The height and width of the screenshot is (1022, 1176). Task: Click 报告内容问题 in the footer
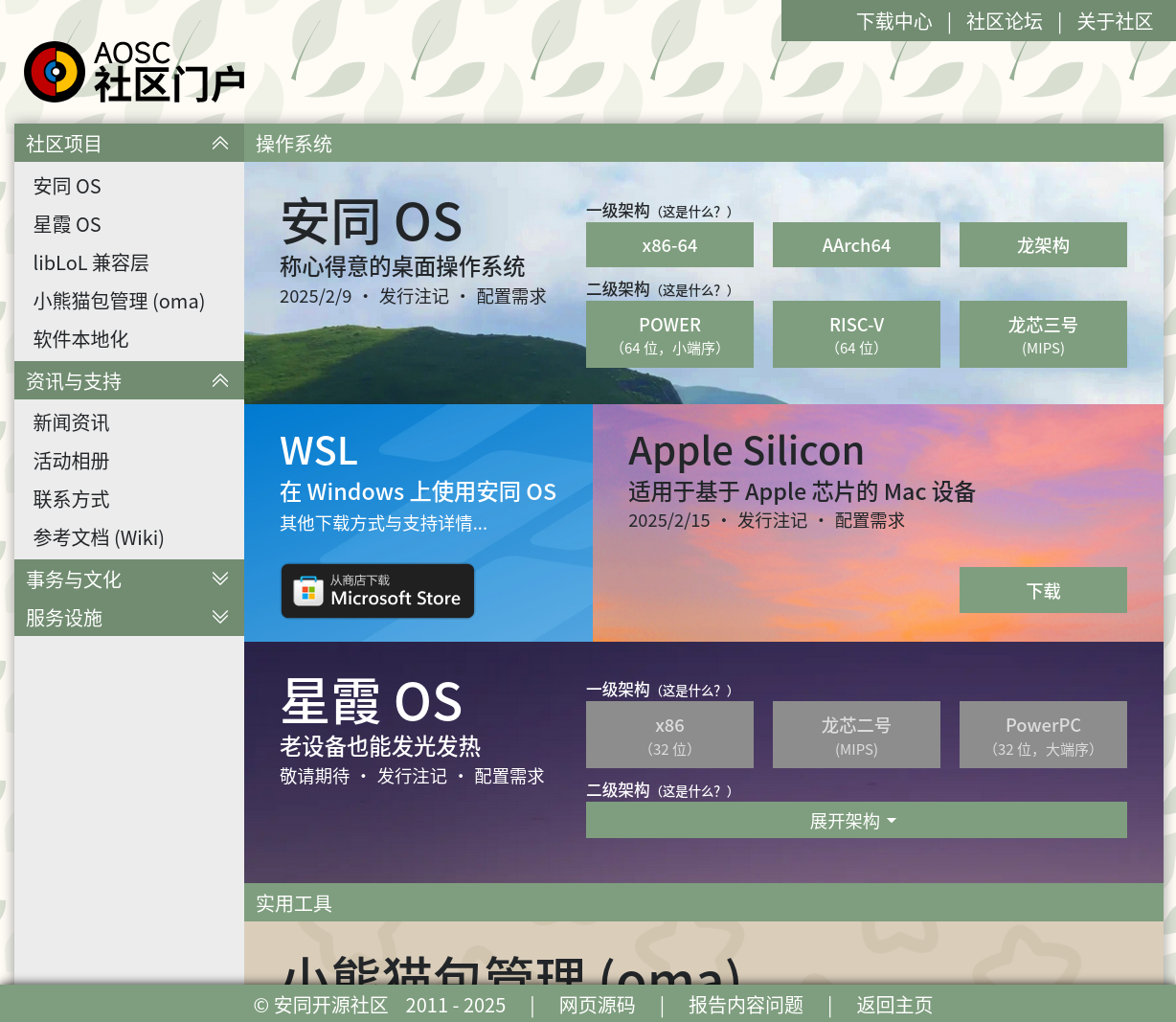[745, 1005]
